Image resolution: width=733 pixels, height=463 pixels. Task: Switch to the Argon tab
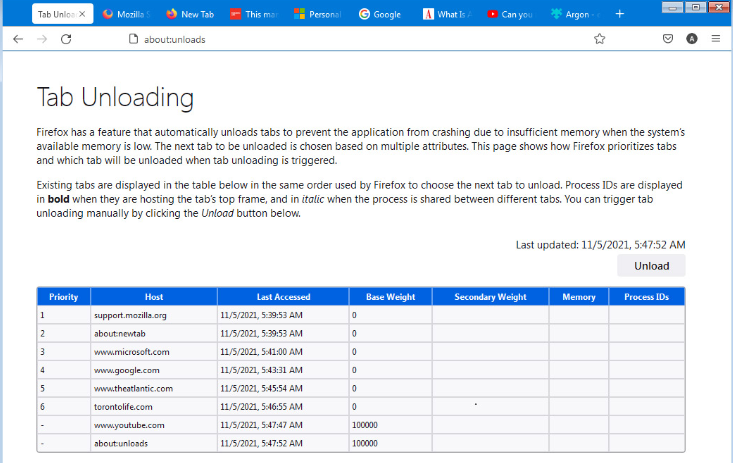(574, 14)
